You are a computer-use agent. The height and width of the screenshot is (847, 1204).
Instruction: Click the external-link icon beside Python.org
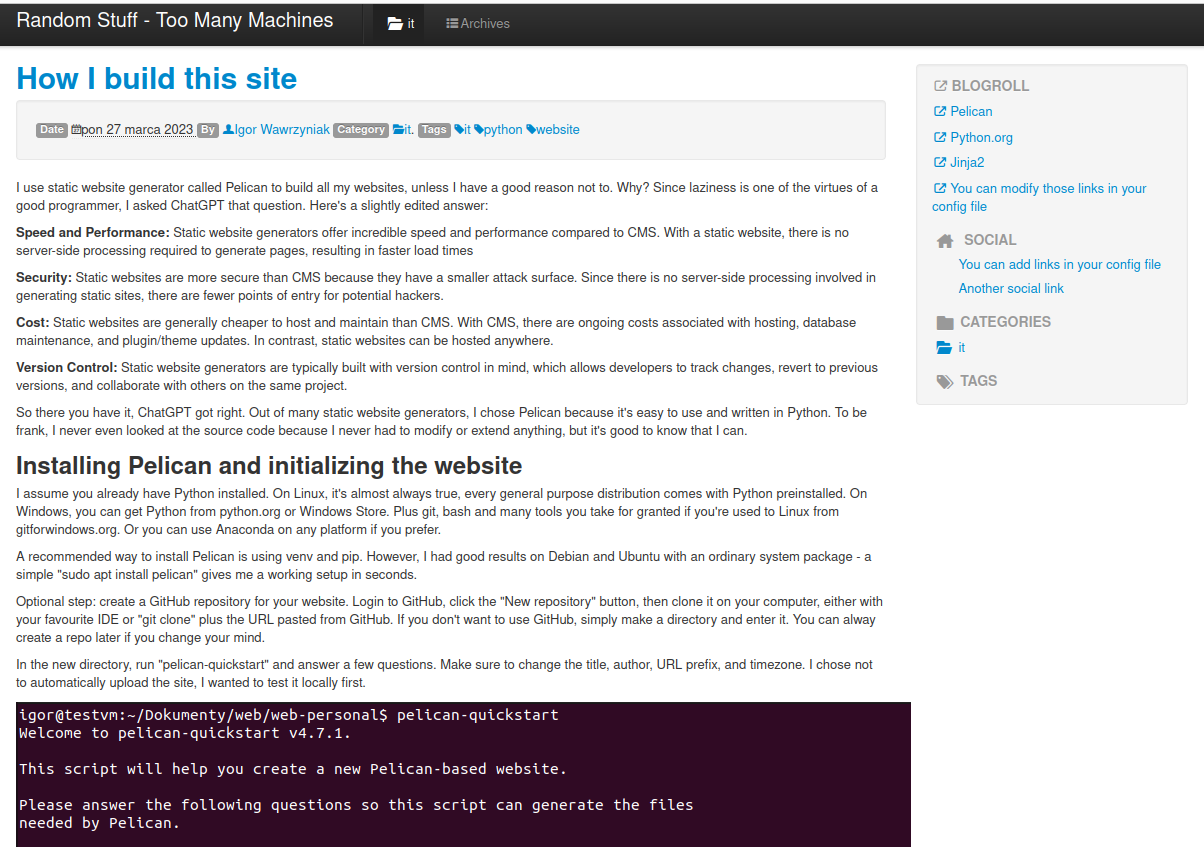(939, 138)
